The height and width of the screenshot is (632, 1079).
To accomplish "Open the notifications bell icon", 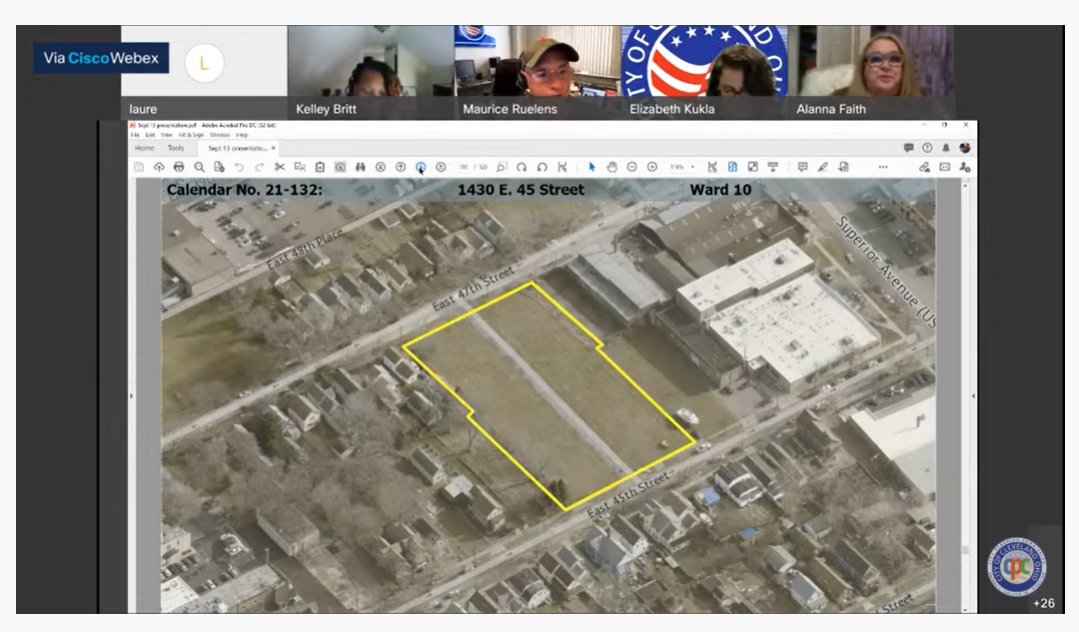I will pos(946,148).
